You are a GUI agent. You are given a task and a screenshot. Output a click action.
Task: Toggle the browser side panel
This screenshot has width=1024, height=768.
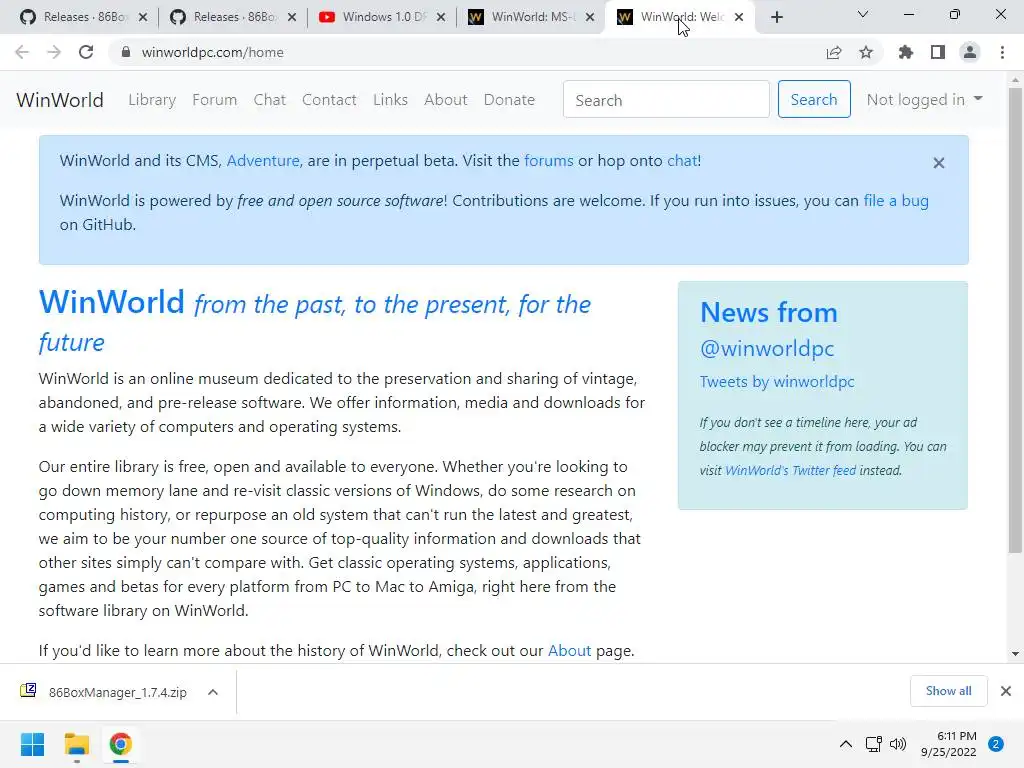point(938,52)
